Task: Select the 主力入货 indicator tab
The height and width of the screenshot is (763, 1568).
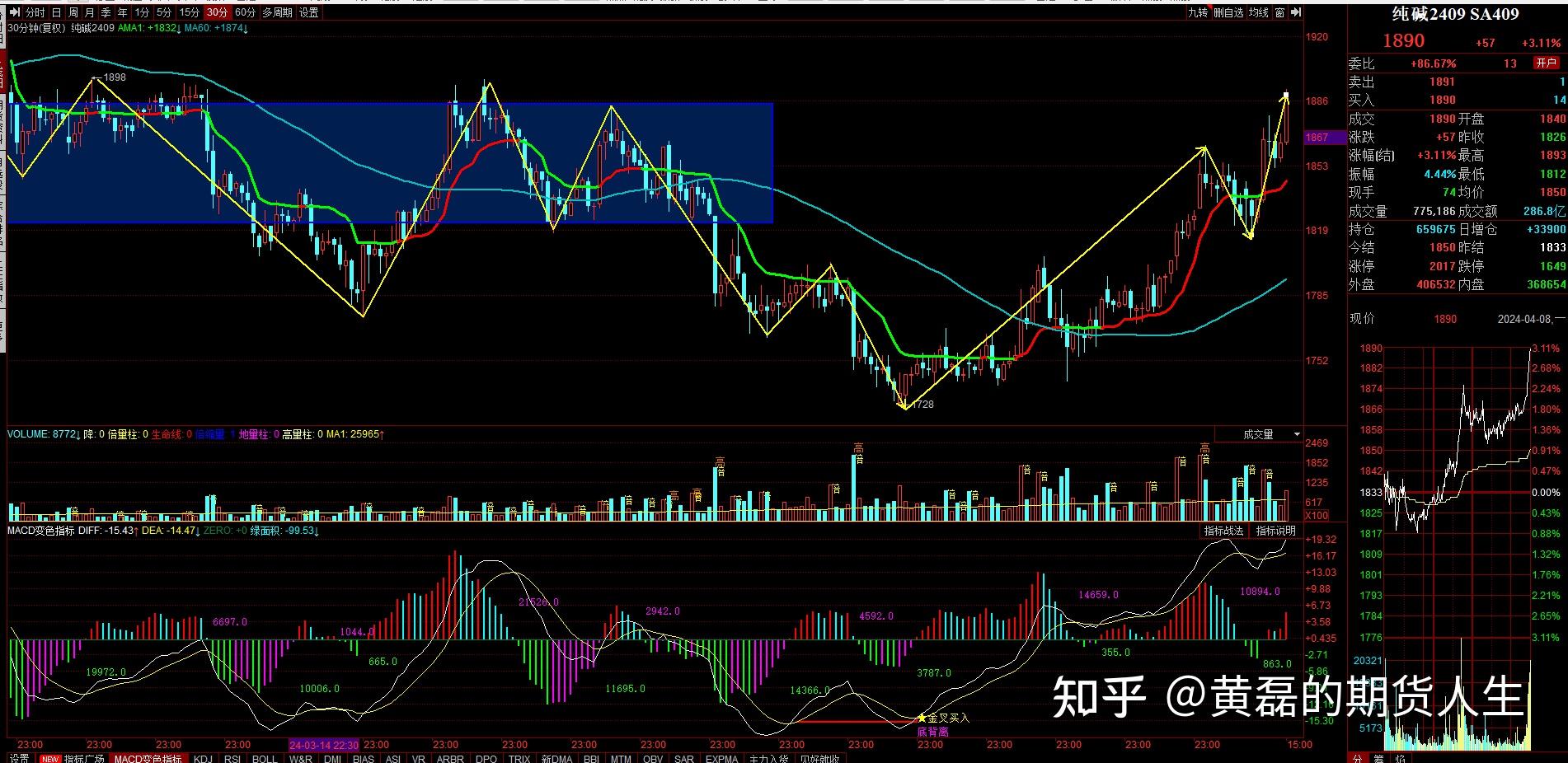Action: click(768, 758)
